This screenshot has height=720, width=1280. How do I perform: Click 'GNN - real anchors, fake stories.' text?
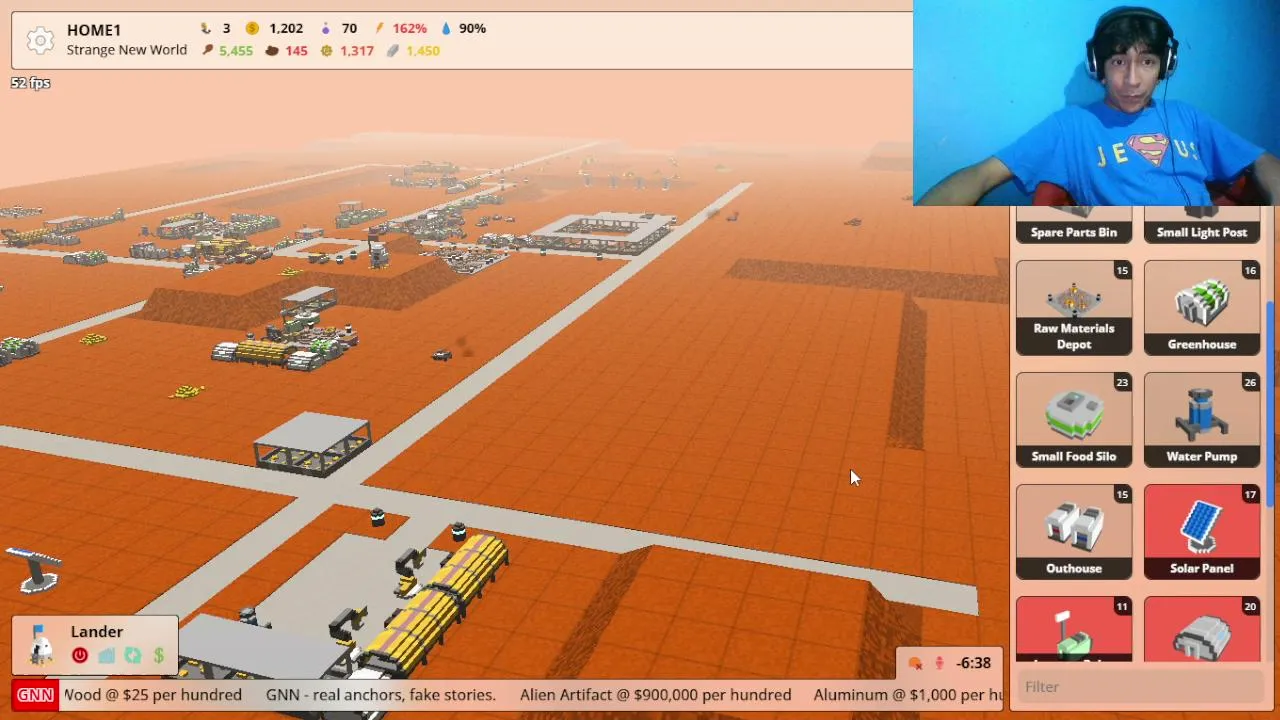tap(381, 695)
